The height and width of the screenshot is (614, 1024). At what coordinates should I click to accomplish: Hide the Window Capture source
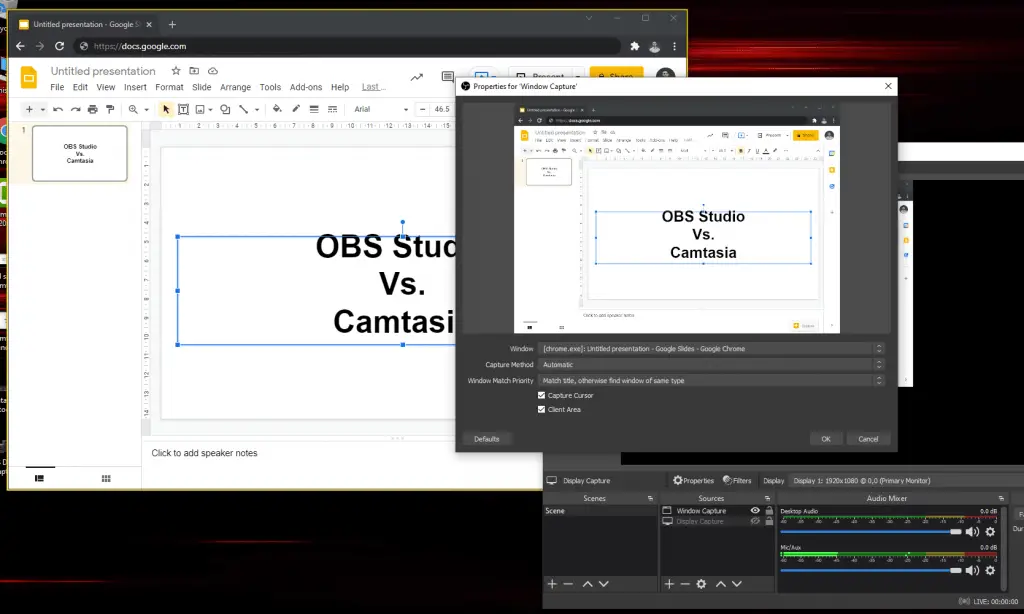tap(755, 511)
